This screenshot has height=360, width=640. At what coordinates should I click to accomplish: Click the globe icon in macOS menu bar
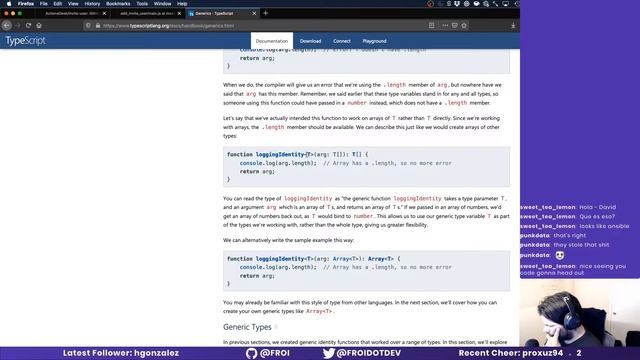click(x=466, y=4)
